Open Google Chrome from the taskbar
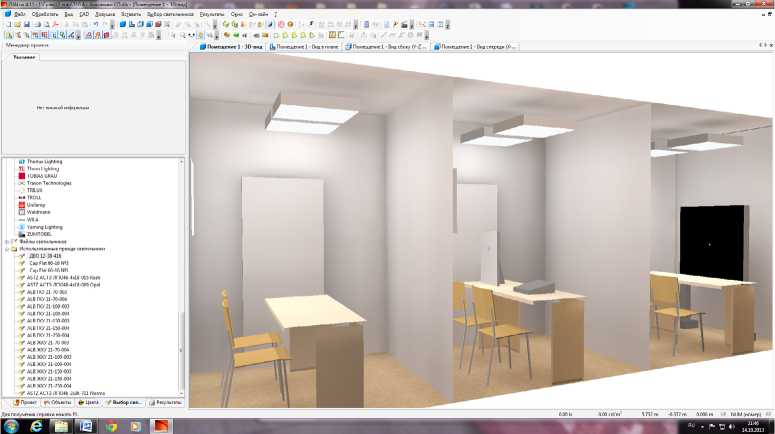 point(110,425)
